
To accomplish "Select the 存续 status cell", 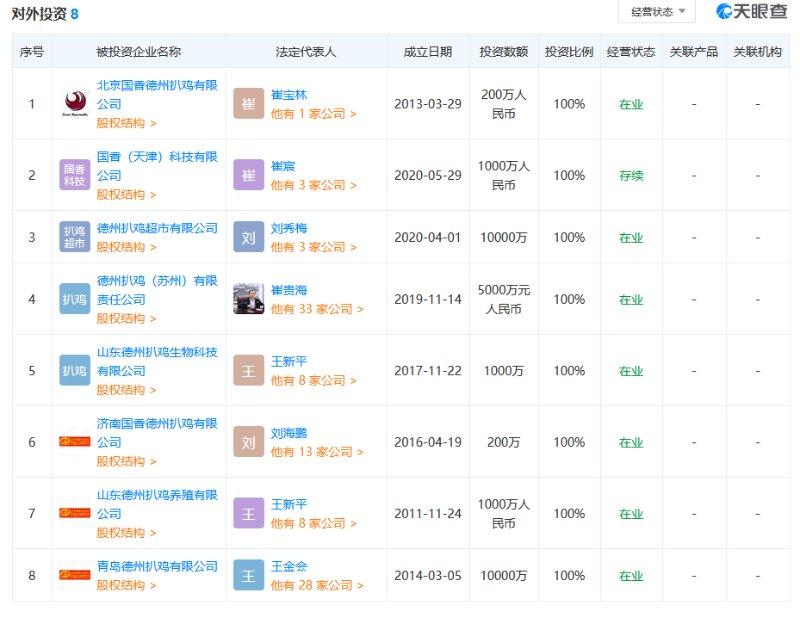I will (x=631, y=176).
